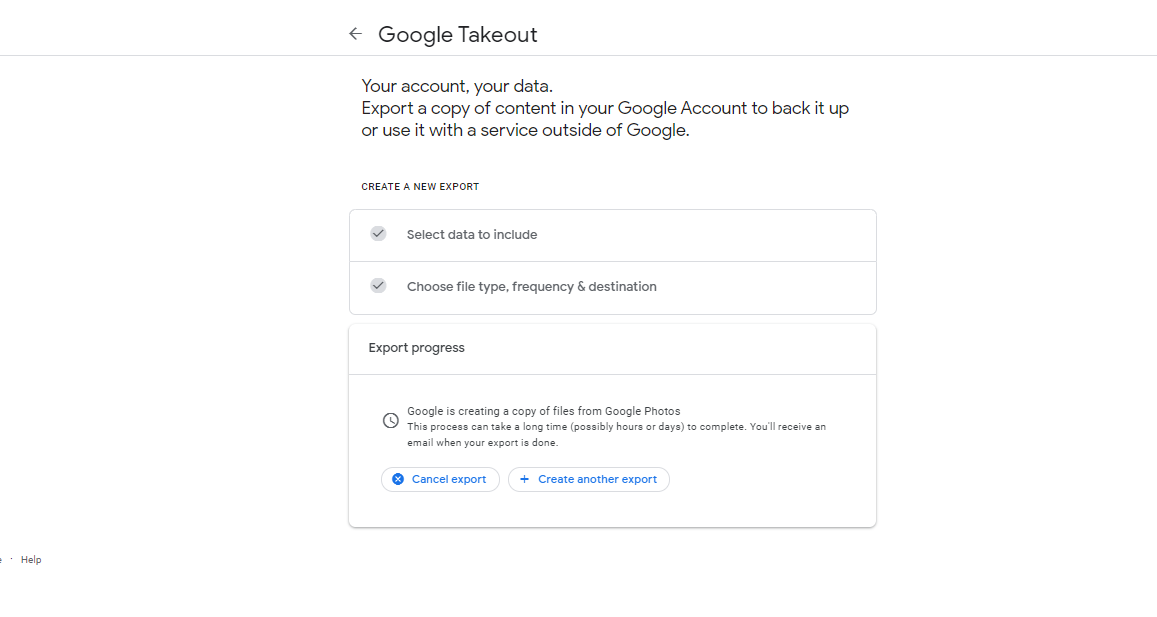Click the checkmark icon beside Choose file type
Screen dimensions: 1157x617
click(378, 286)
